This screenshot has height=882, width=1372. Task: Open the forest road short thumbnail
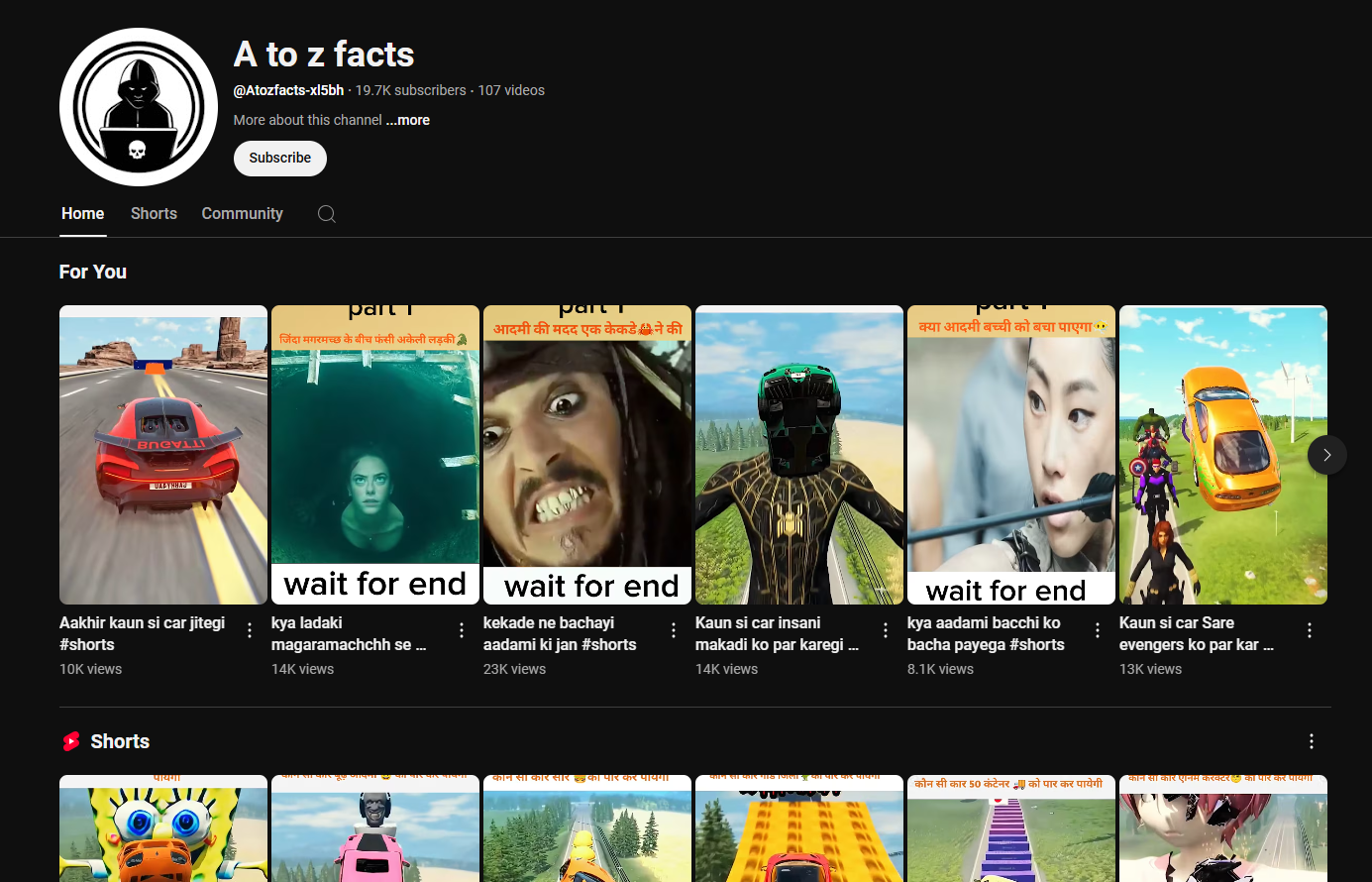click(x=587, y=828)
